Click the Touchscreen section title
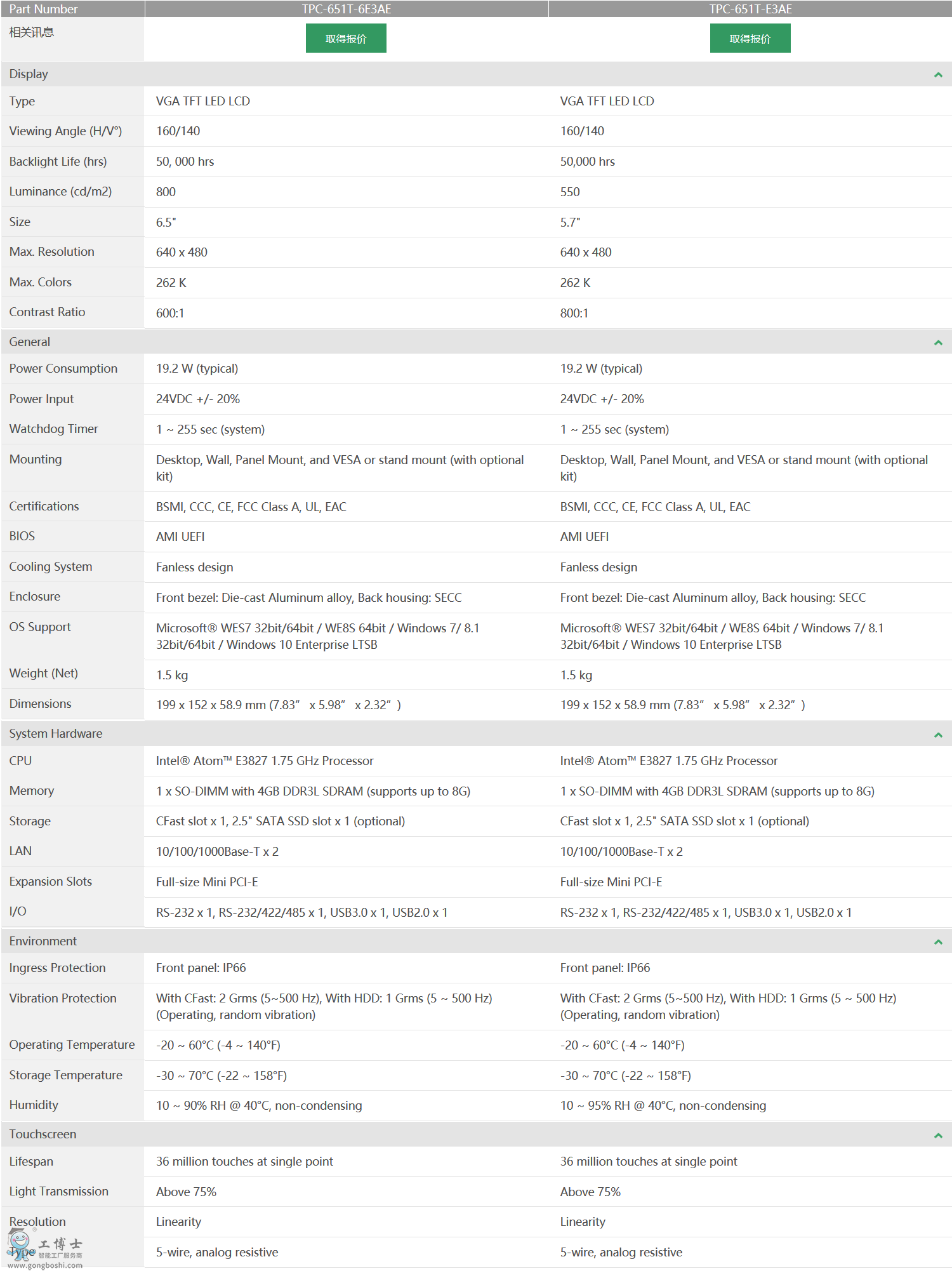 coord(43,1135)
